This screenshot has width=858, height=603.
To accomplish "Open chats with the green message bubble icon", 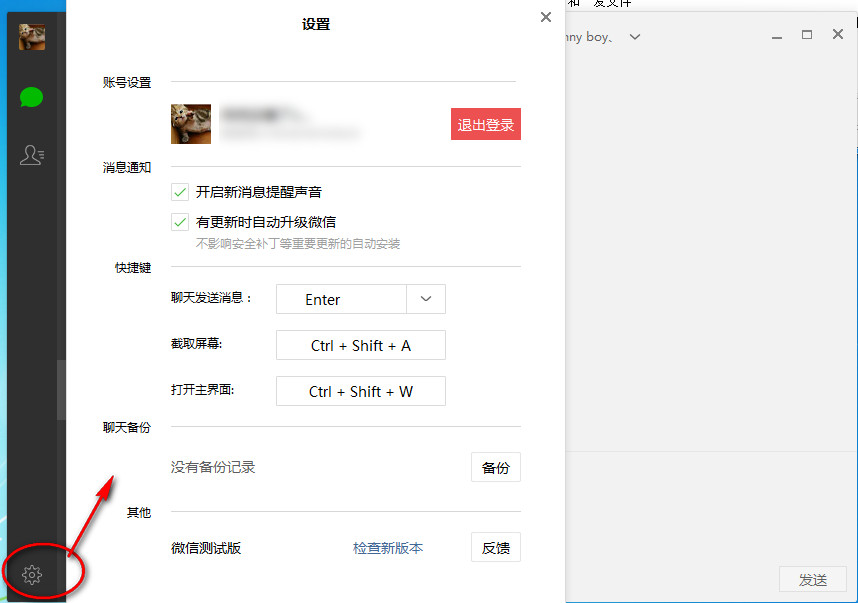I will pos(31,97).
